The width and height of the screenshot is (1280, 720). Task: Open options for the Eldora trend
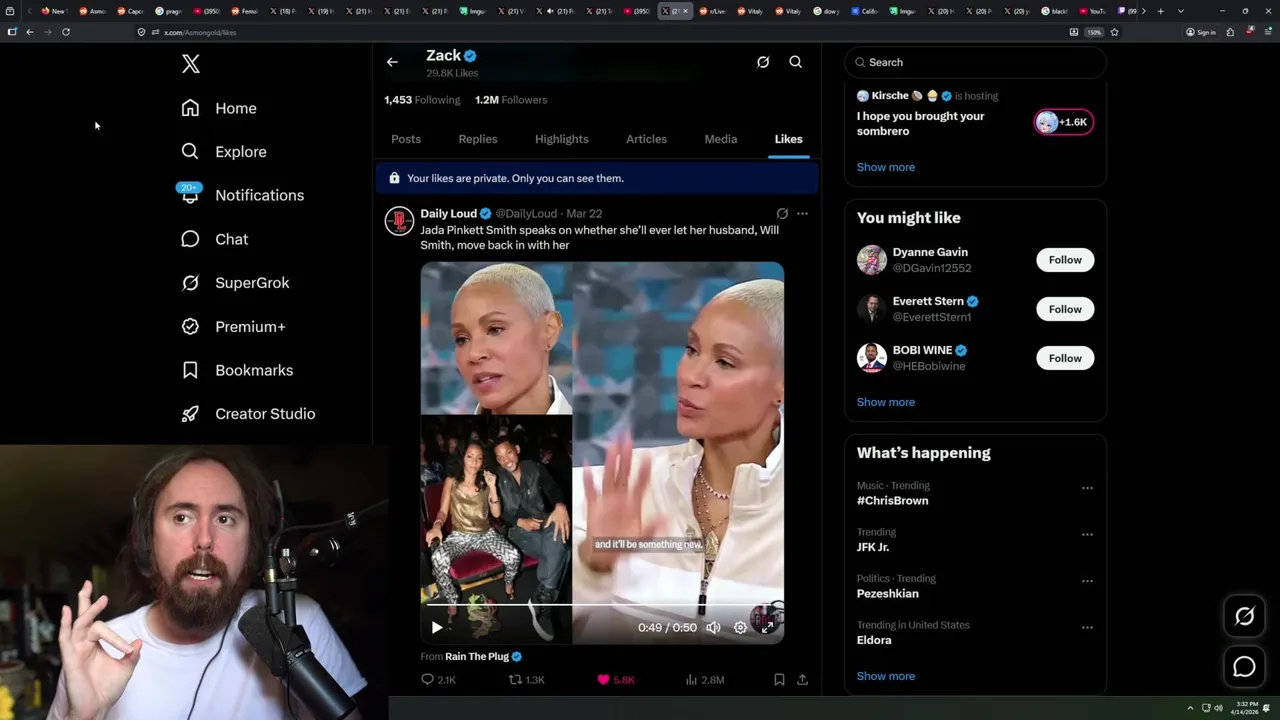[1087, 628]
